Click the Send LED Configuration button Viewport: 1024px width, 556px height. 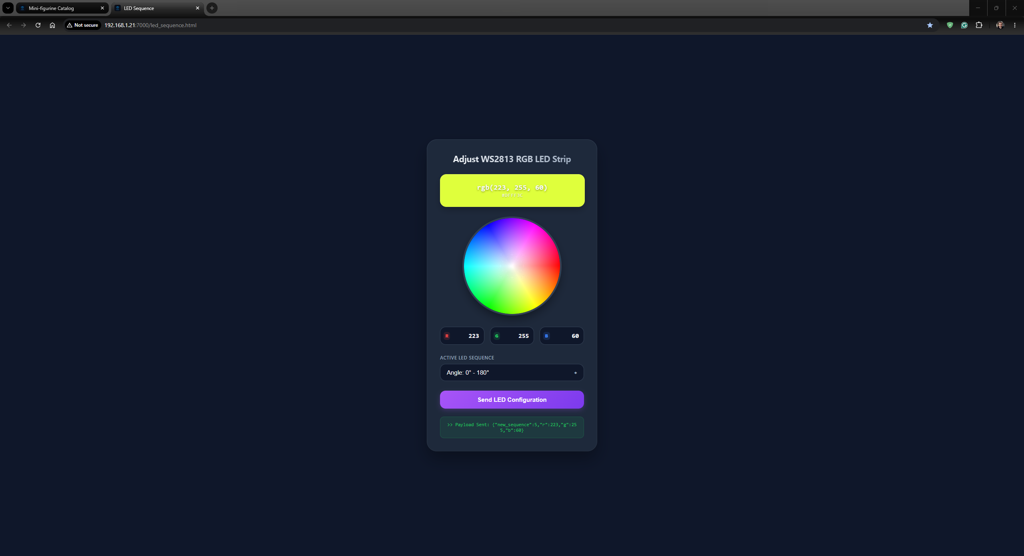(511, 399)
